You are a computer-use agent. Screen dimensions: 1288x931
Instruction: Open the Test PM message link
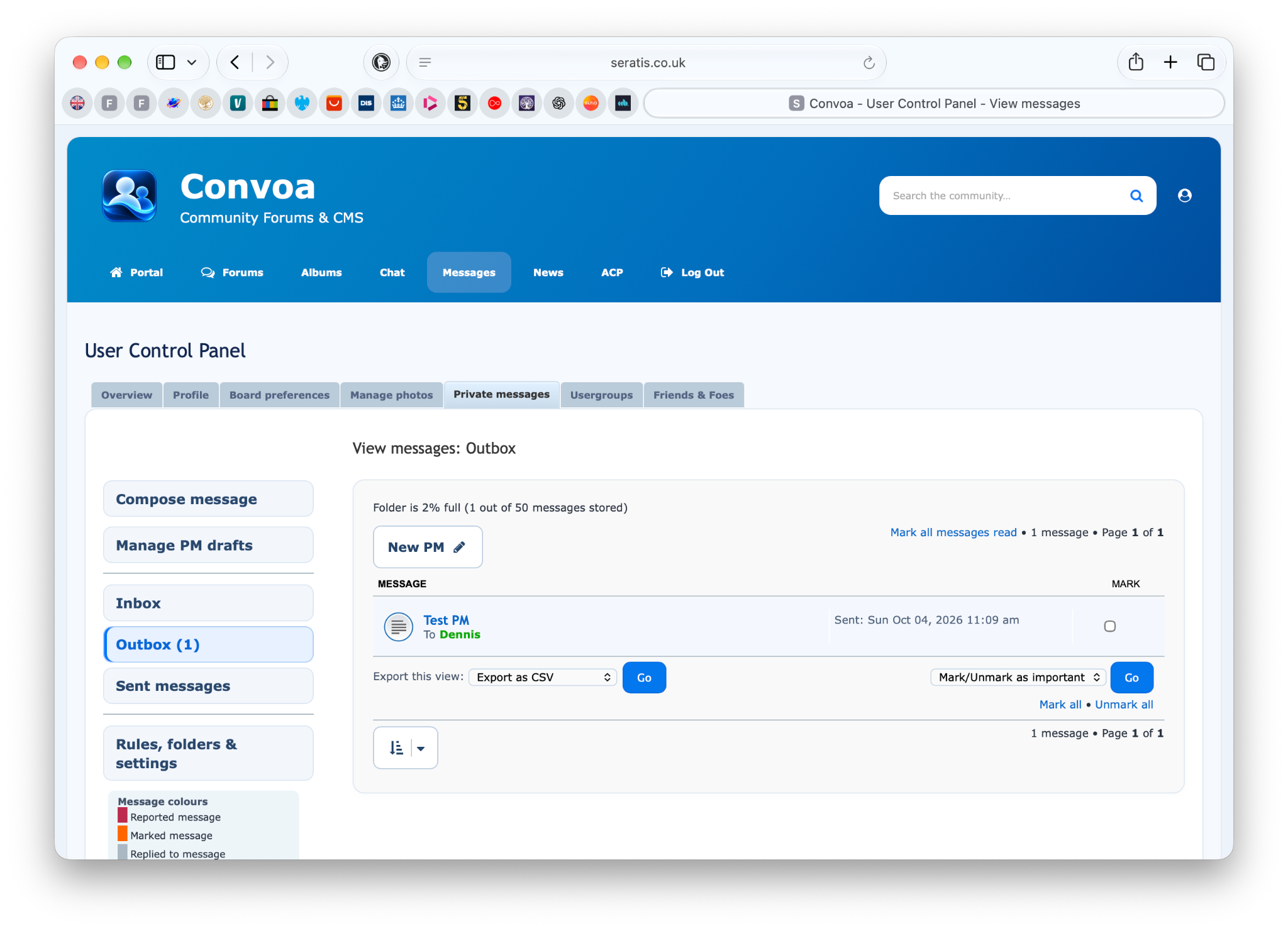446,620
